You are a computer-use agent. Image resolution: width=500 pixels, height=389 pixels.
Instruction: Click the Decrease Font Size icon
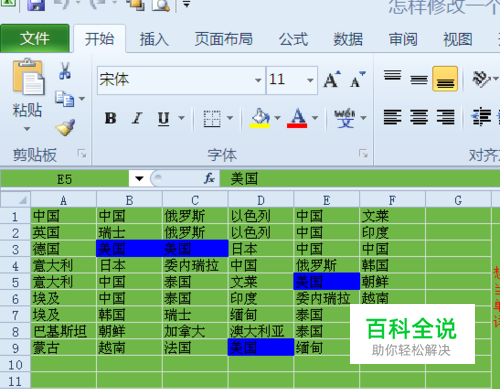[x=358, y=79]
